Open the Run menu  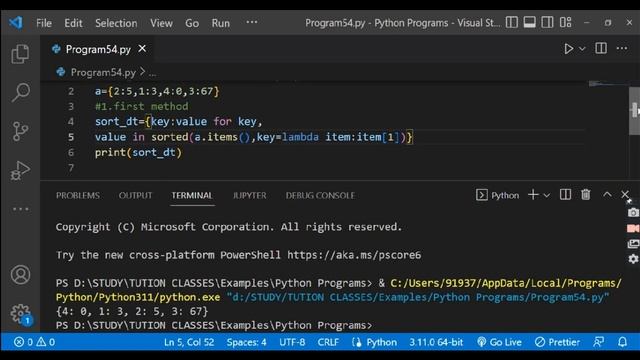(x=220, y=23)
